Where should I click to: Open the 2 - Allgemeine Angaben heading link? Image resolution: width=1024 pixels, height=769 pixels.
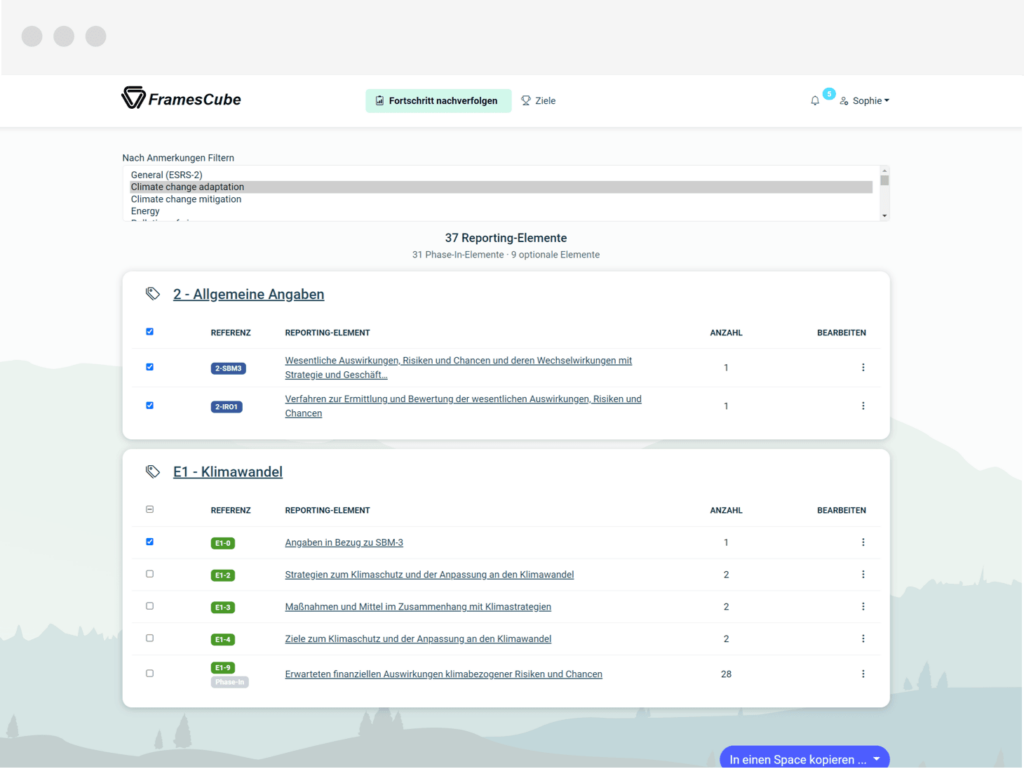248,294
